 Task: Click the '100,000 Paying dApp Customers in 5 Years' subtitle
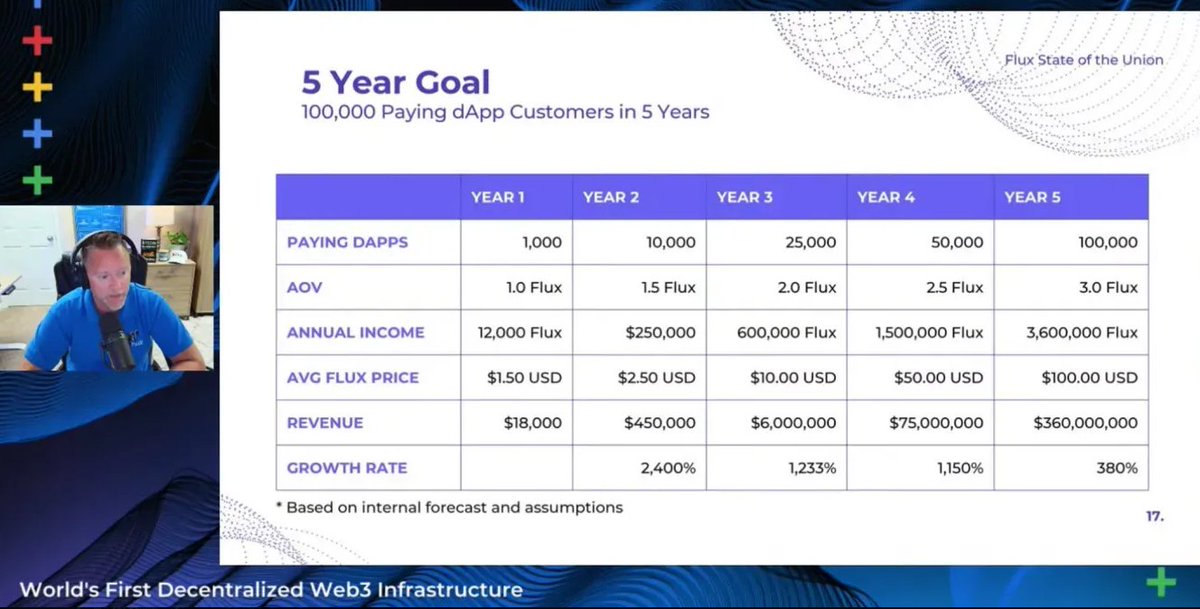coord(505,112)
